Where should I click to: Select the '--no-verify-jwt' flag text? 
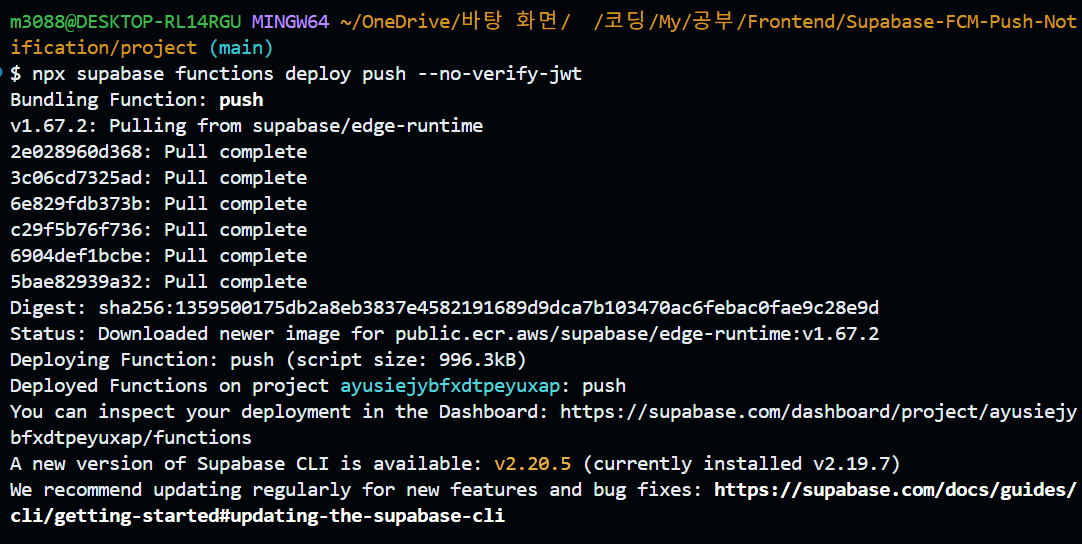point(500,74)
